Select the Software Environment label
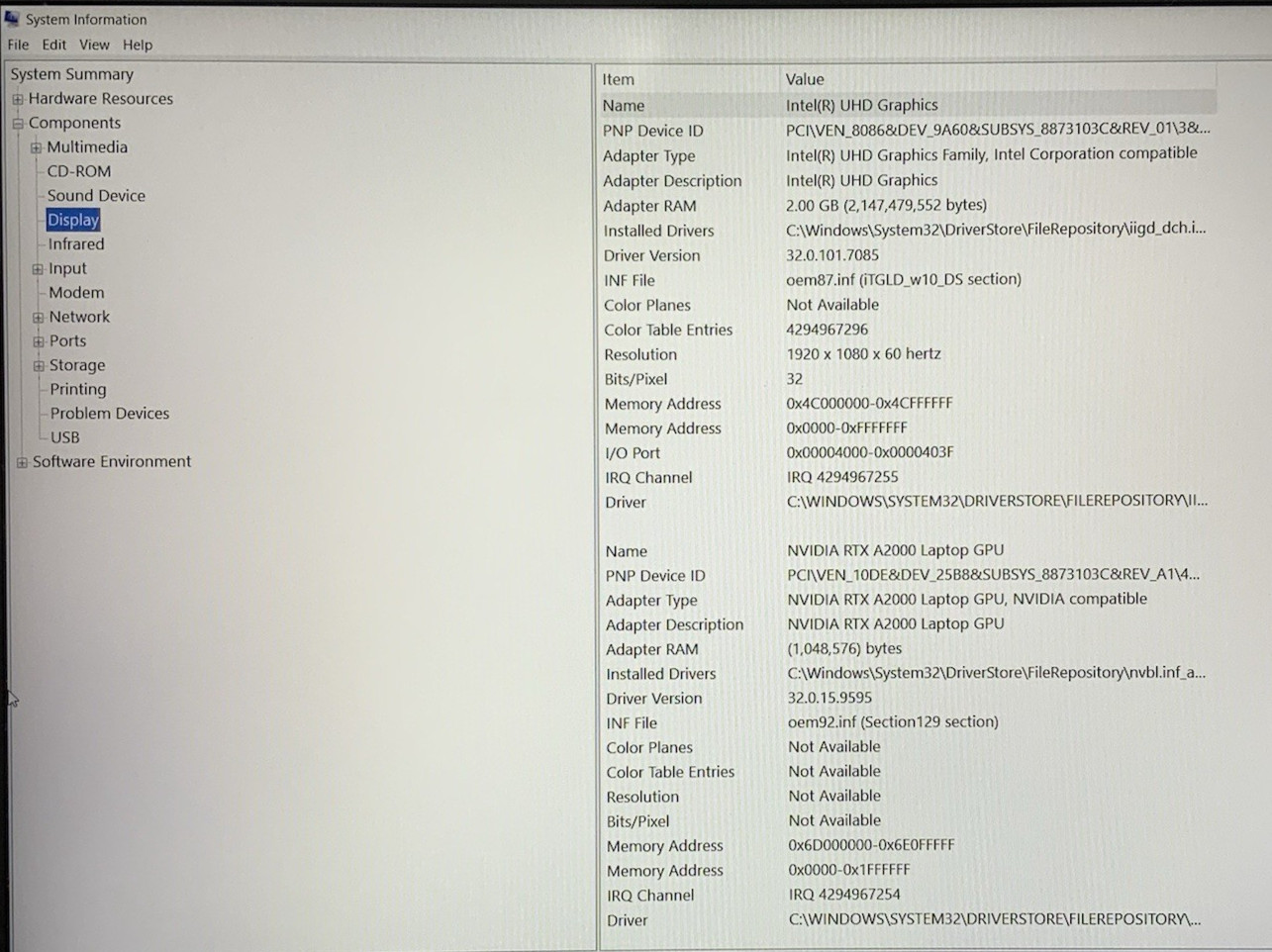The height and width of the screenshot is (952, 1272). 112,461
